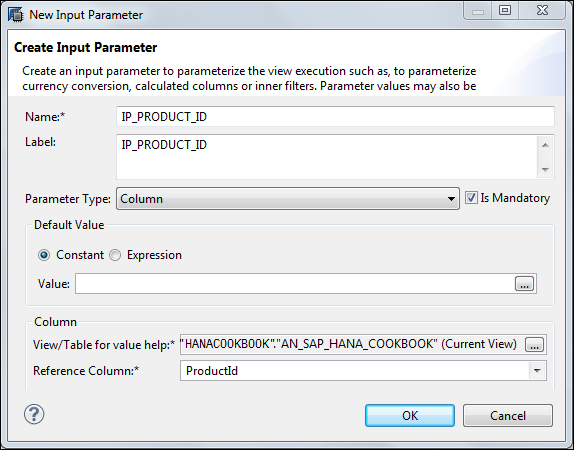
Task: Open the Parameter Type dropdown
Action: pos(288,199)
